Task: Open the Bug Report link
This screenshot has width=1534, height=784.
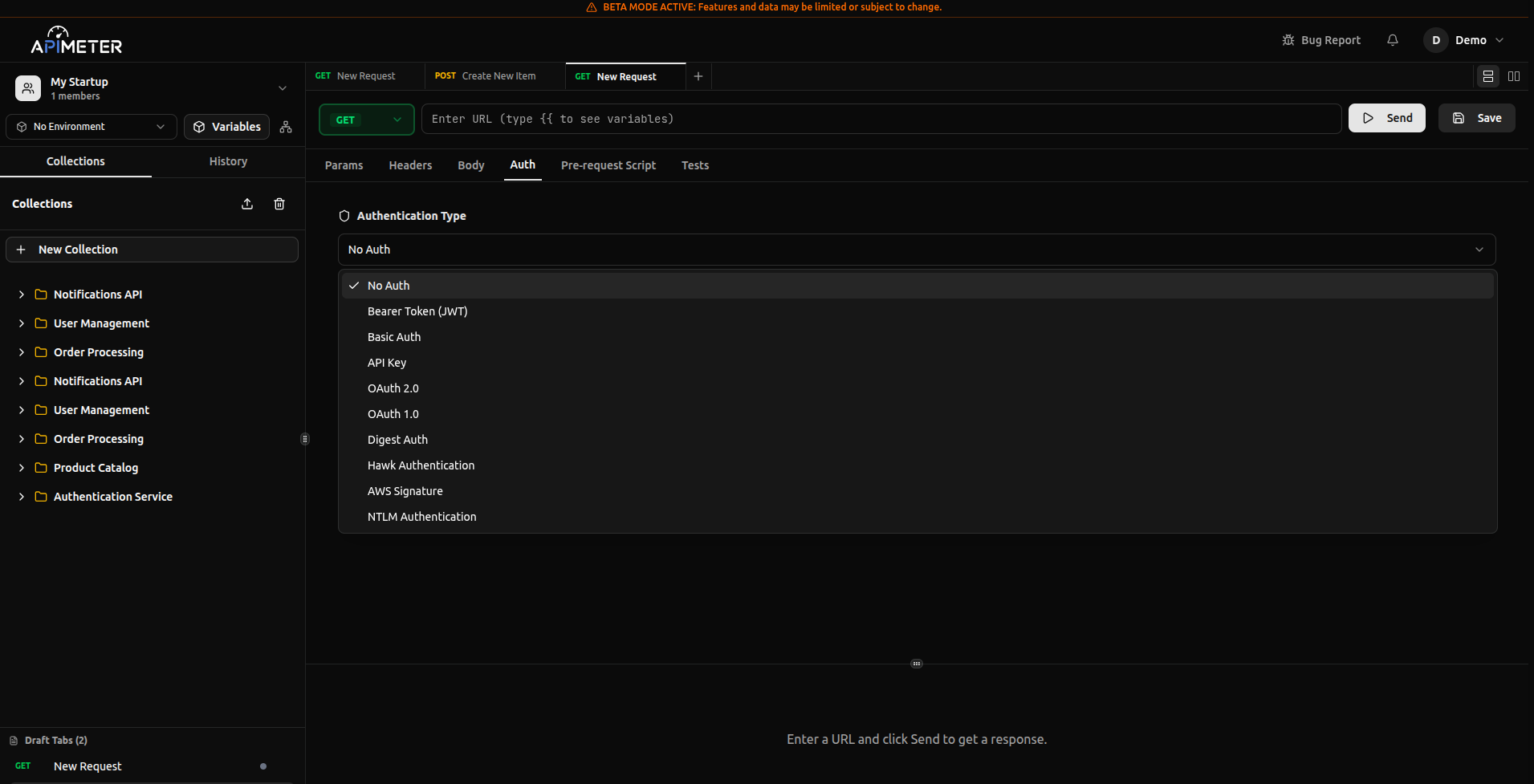Action: point(1321,40)
